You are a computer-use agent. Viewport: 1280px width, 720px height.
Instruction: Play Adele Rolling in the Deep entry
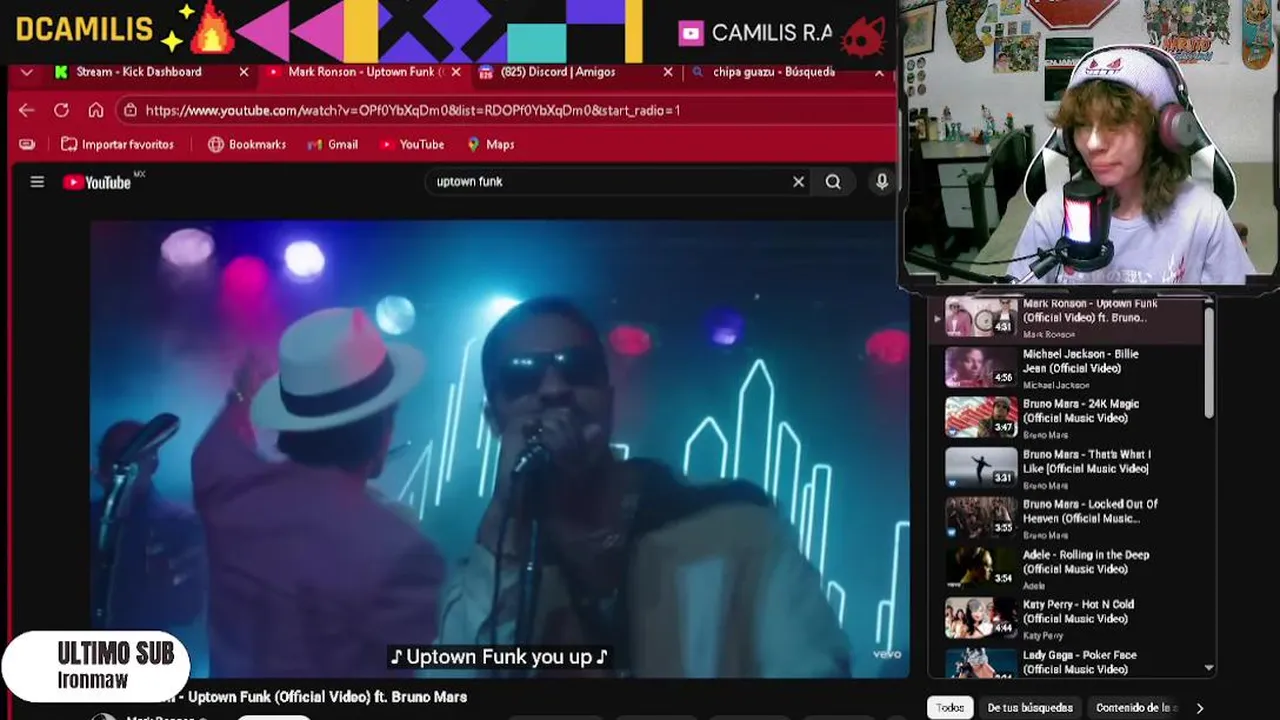tap(1068, 569)
